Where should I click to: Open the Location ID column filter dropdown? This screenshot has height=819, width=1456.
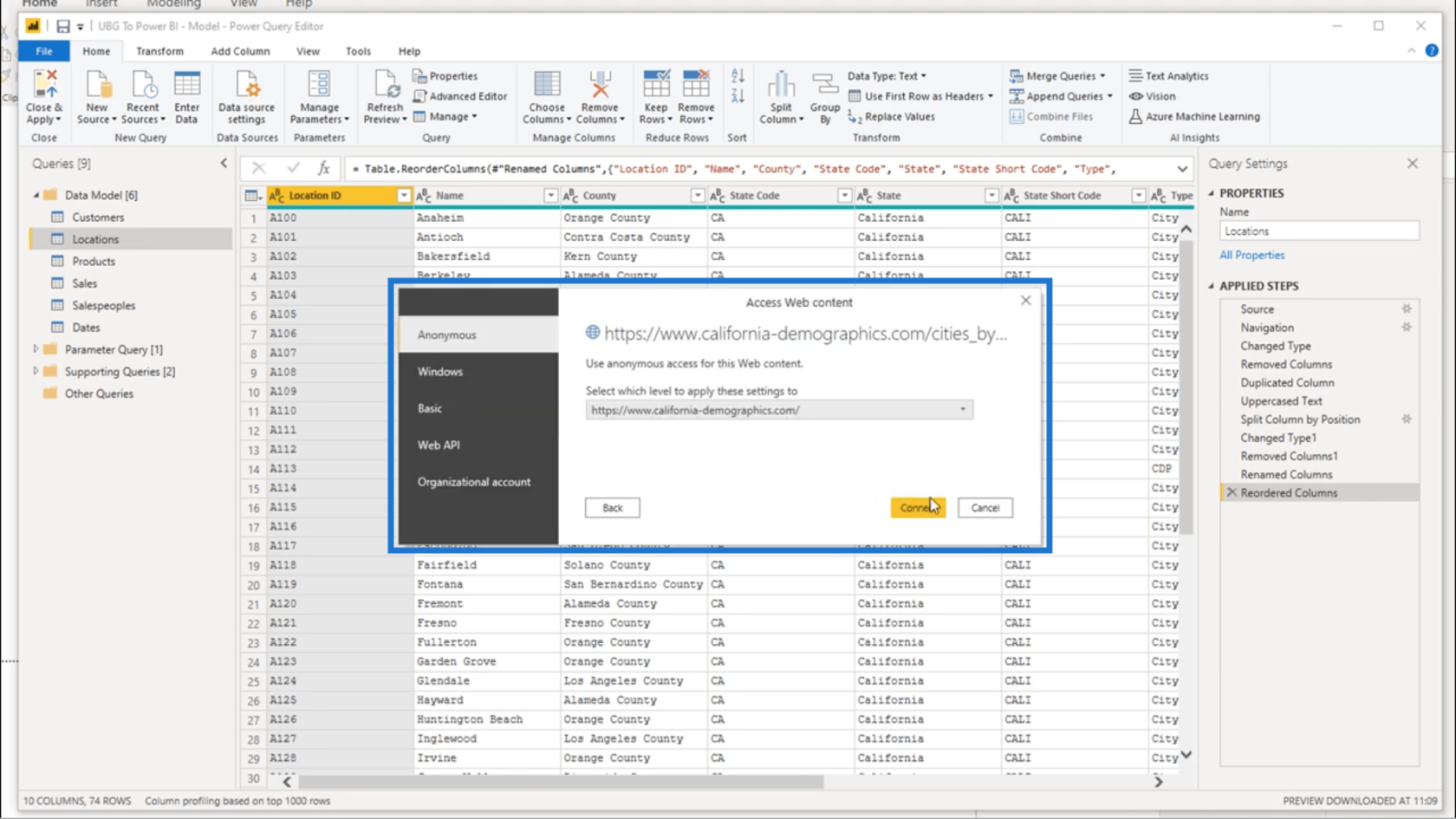[403, 196]
